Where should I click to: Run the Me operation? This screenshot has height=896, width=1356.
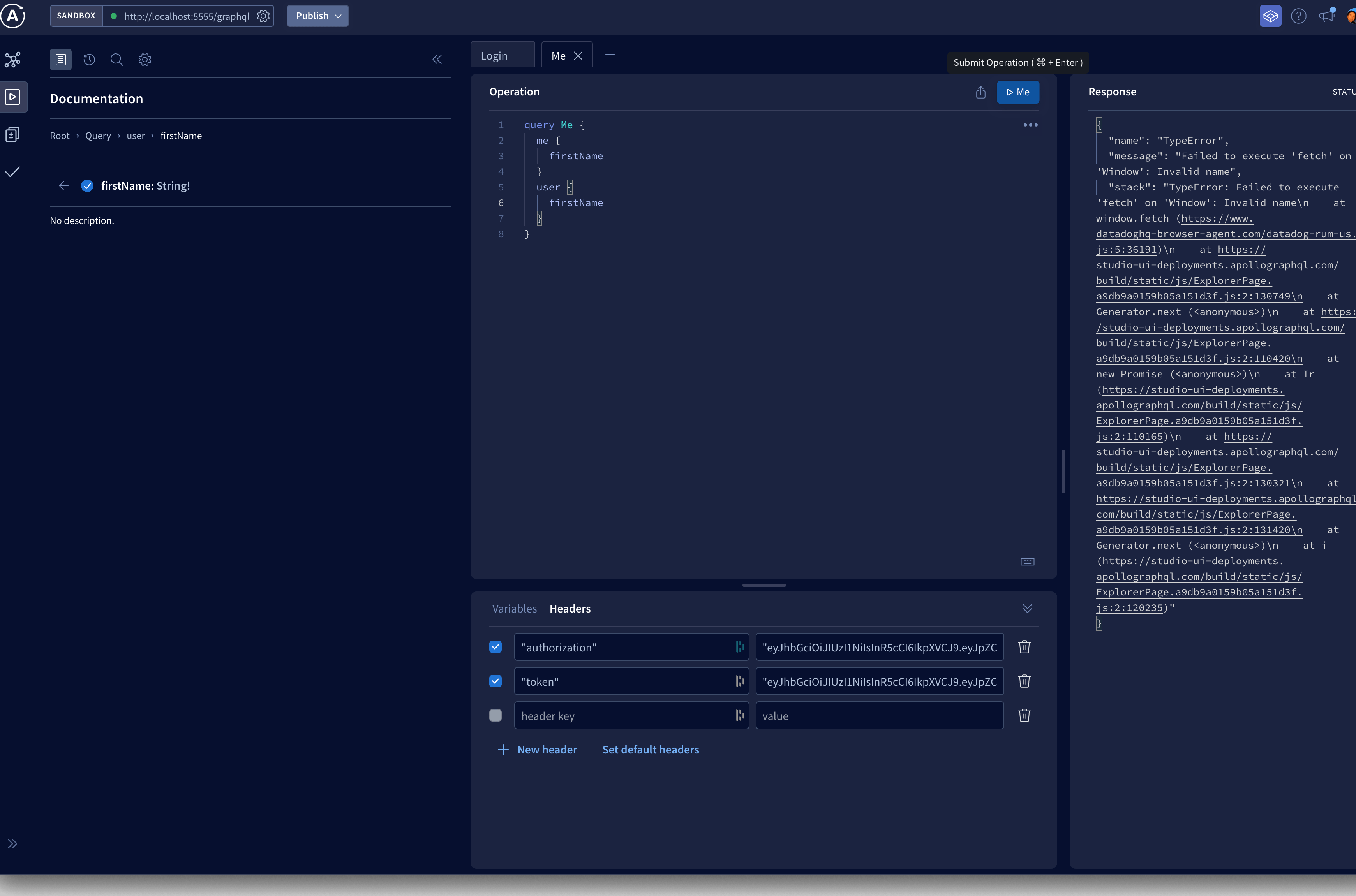[1017, 92]
